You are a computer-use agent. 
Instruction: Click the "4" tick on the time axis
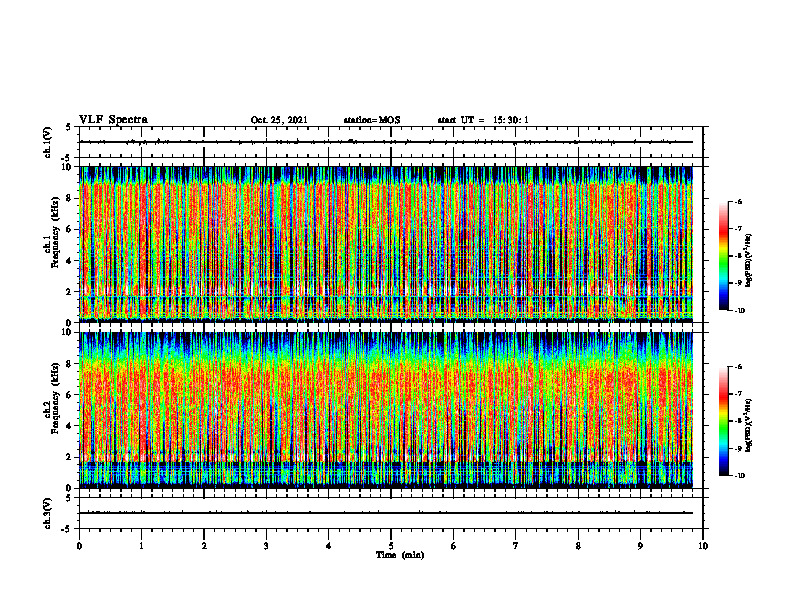329,546
